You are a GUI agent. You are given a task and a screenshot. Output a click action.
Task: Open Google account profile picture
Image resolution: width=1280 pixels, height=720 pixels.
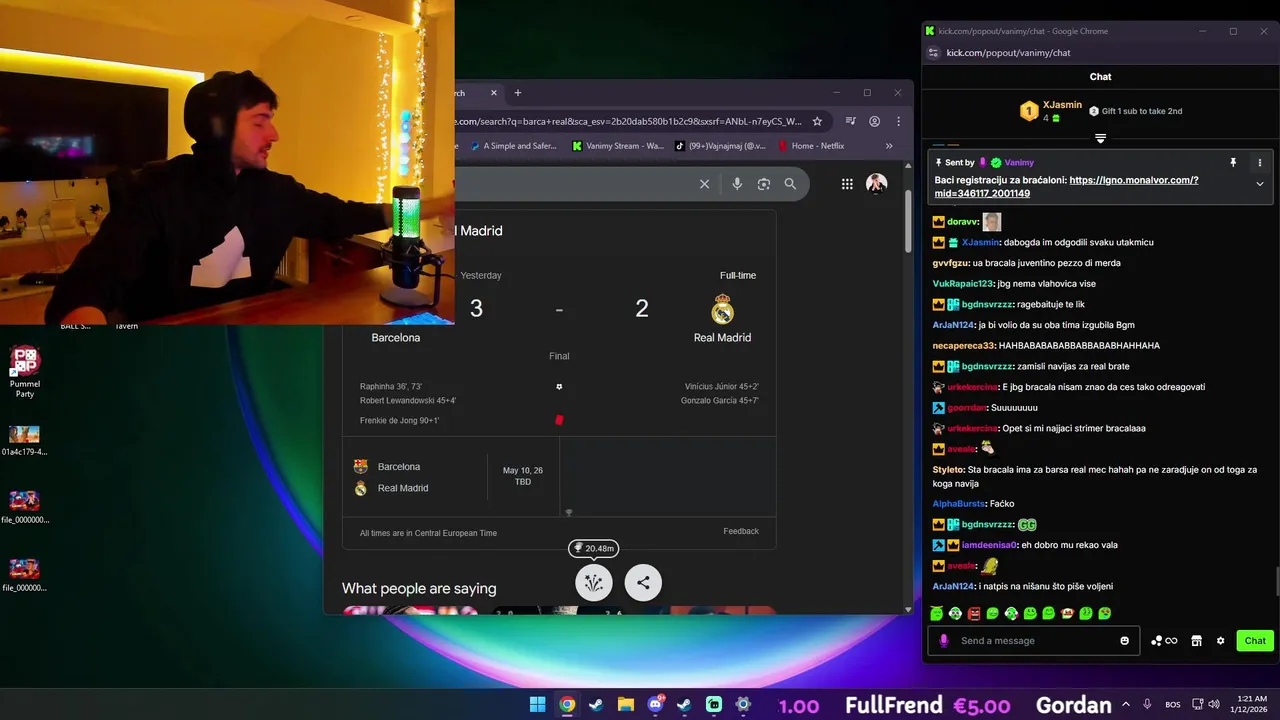[876, 184]
